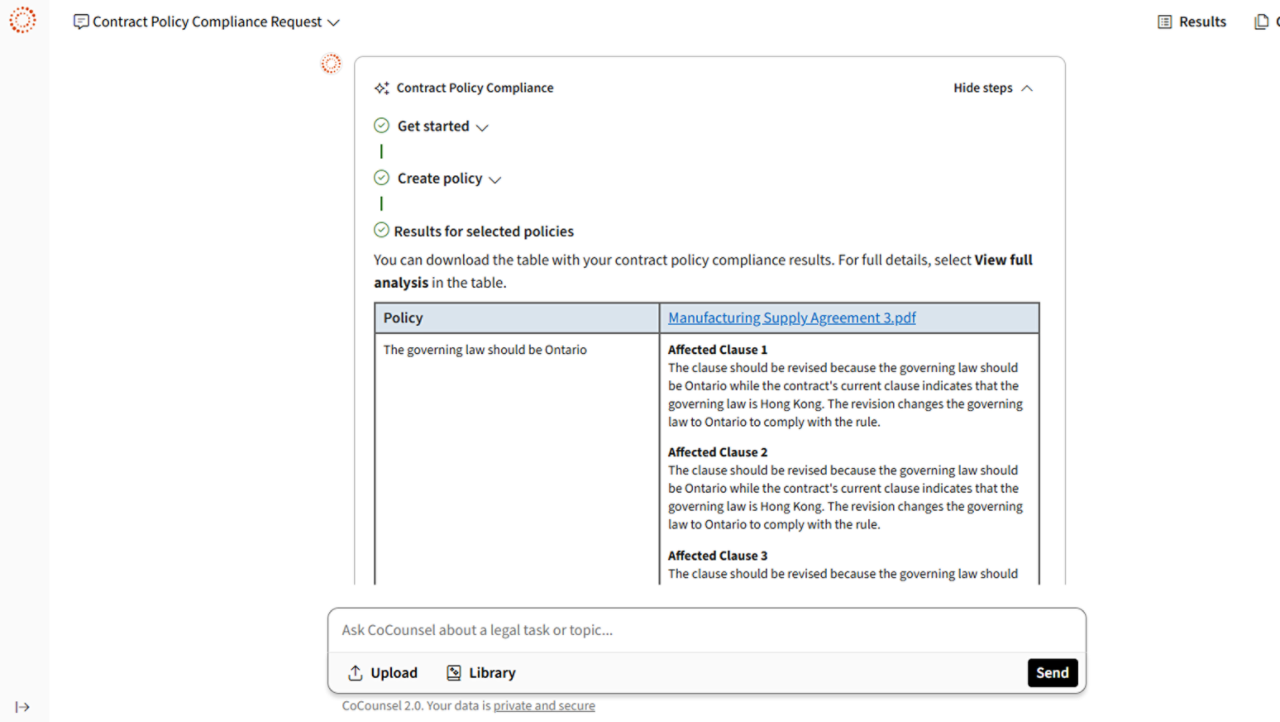This screenshot has height=722, width=1280.
Task: Click the CoCounsel logo in top-left corner
Action: pos(22,20)
